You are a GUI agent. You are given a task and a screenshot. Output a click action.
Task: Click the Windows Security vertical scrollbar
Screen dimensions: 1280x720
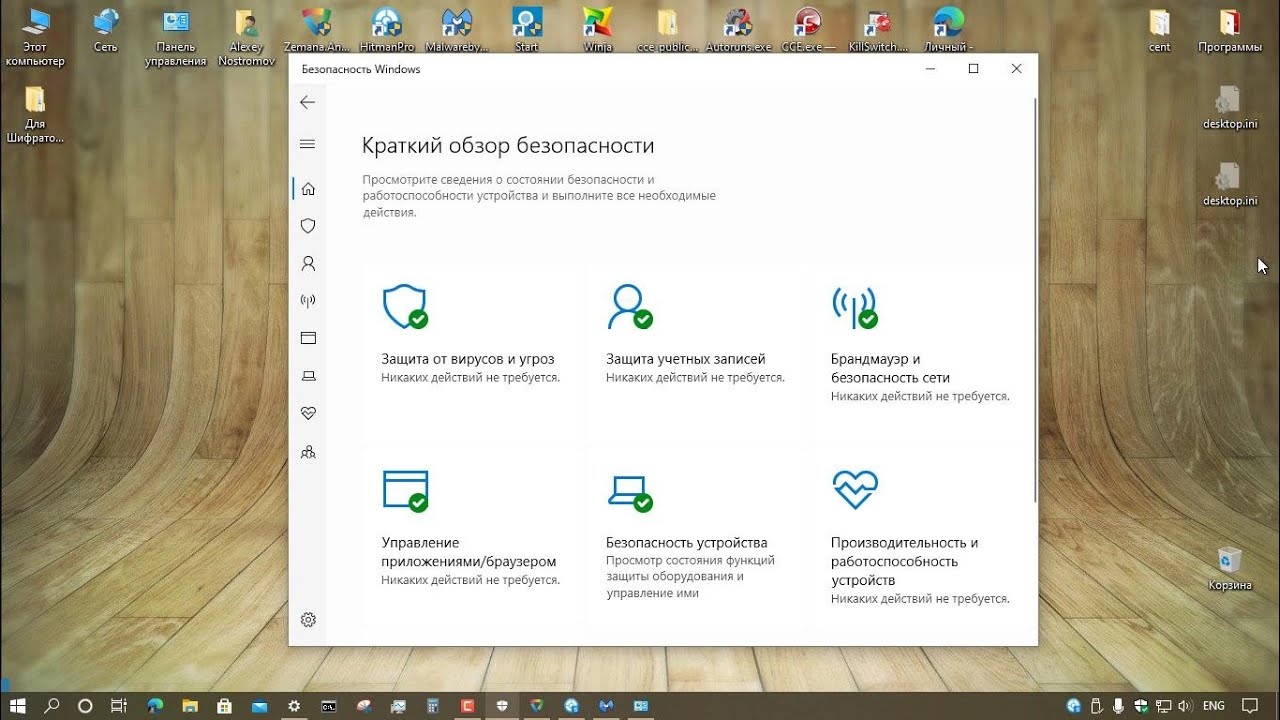point(1035,300)
